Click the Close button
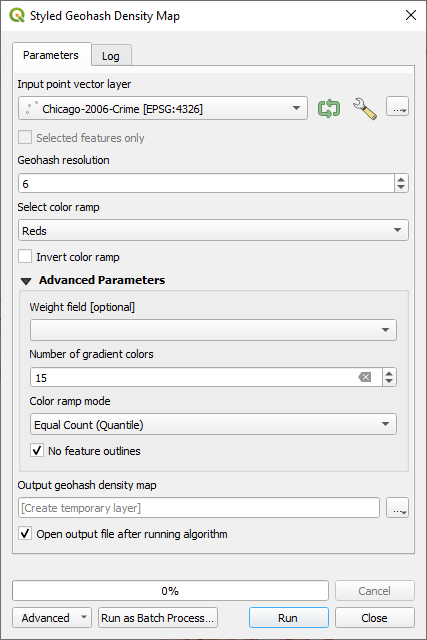Image resolution: width=427 pixels, height=640 pixels. (x=375, y=618)
